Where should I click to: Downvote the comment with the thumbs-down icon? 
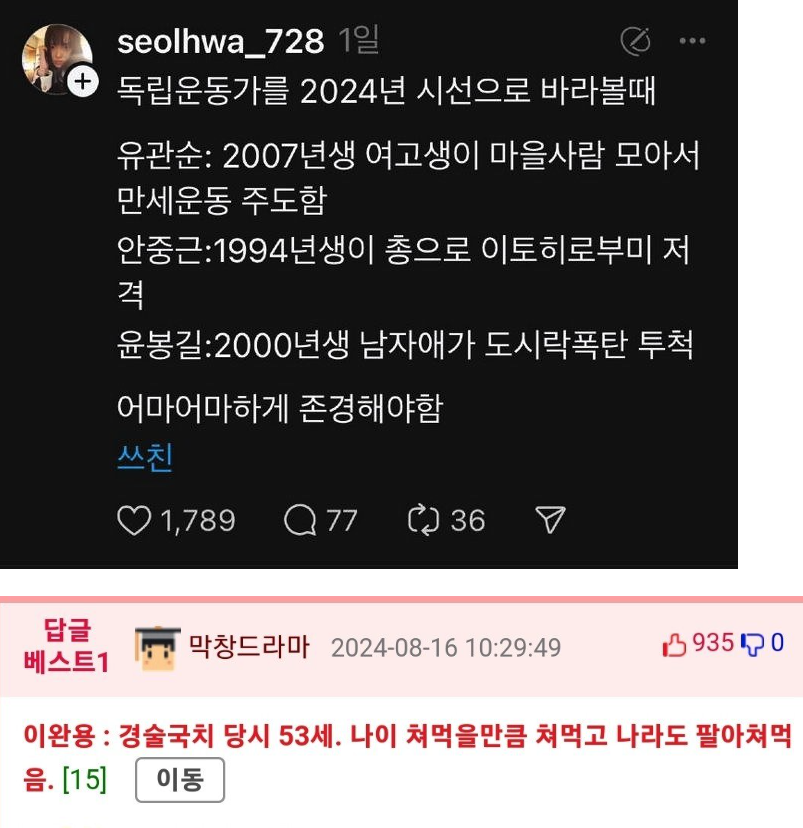752,645
